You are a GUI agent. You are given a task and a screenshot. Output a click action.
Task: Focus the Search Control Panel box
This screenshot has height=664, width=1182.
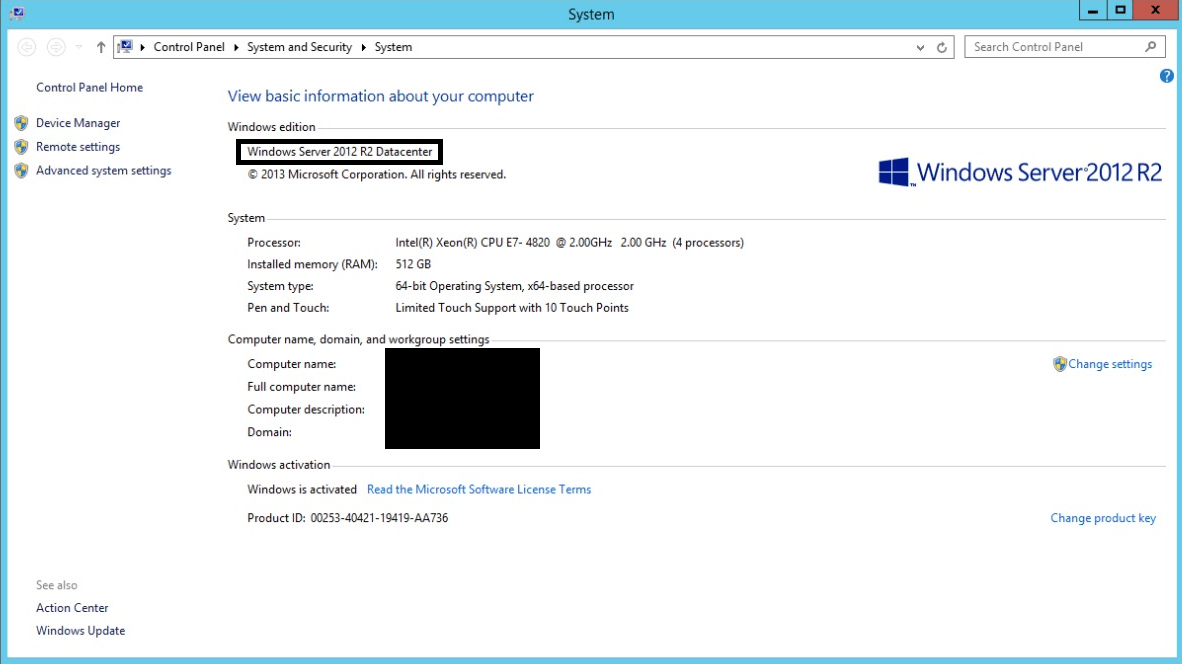coord(1064,47)
